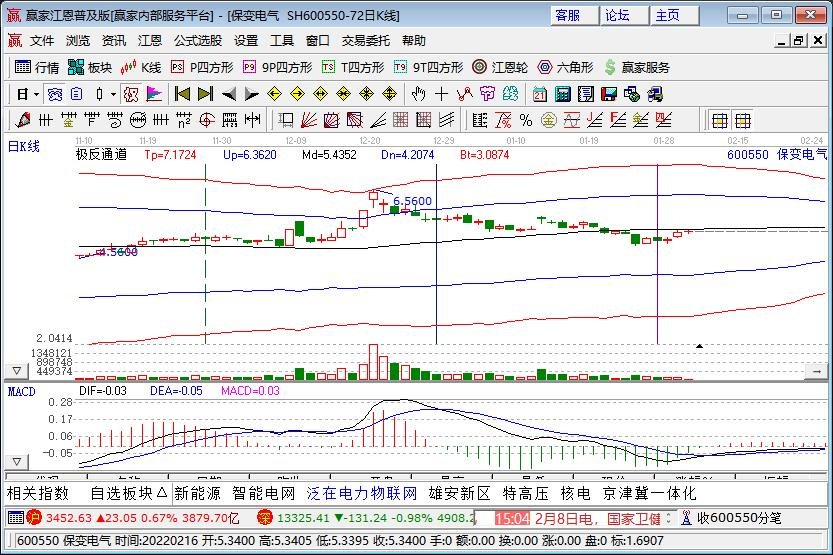Click the 金 time-lines tool icon

[69, 120]
